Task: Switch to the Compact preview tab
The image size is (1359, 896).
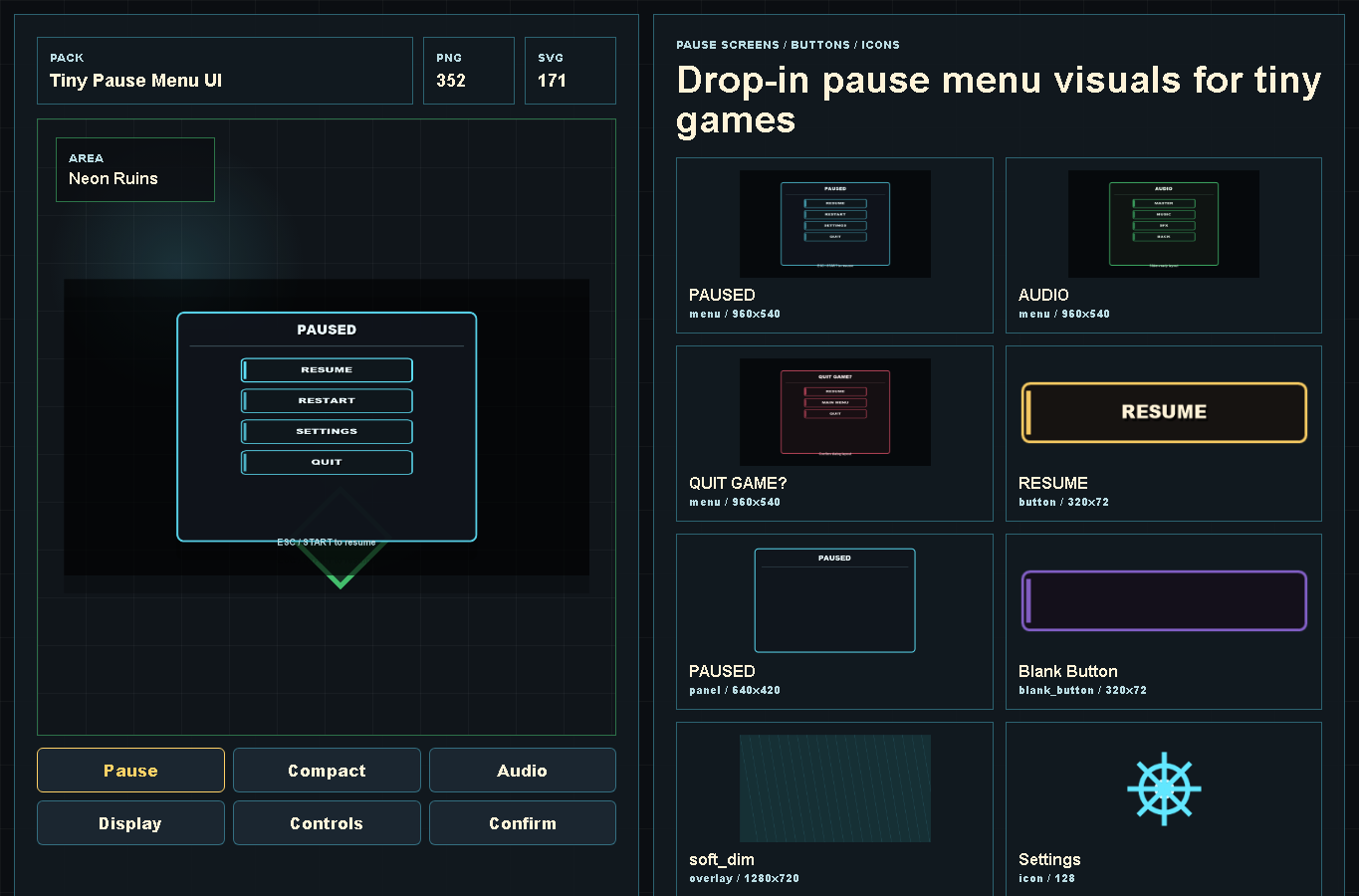Action: pos(327,770)
